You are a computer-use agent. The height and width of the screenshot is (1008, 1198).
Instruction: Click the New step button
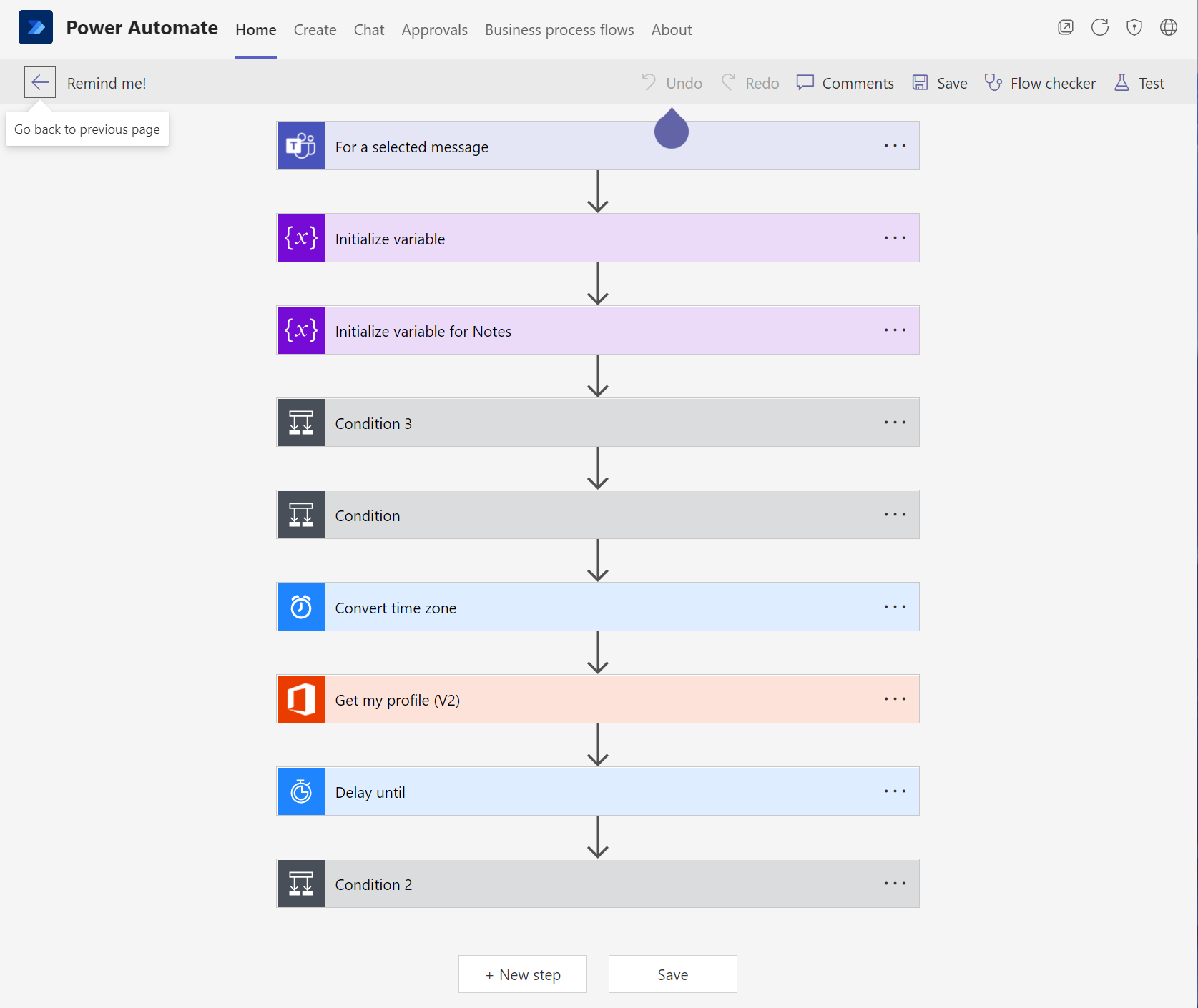tap(522, 974)
